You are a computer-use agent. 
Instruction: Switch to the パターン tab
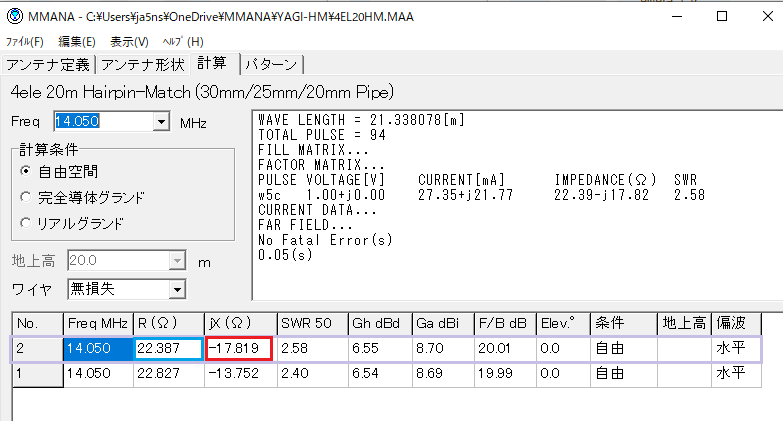point(272,65)
